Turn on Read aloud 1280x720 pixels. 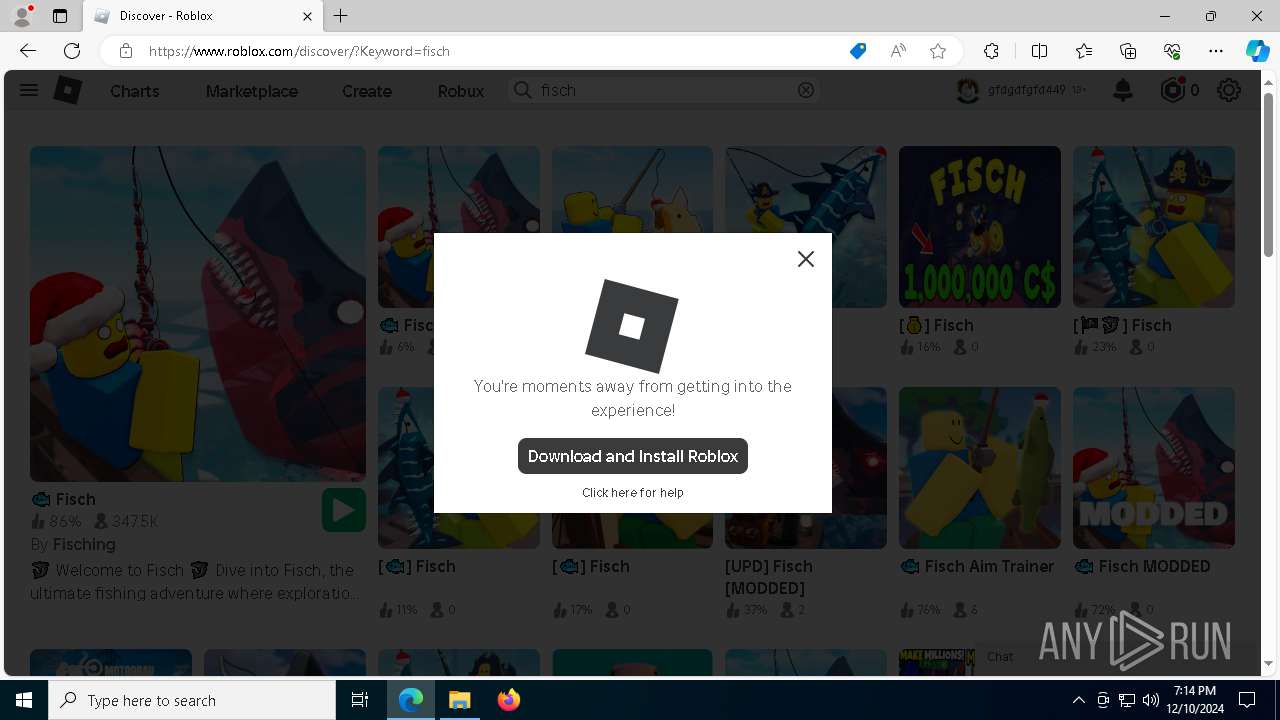(898, 51)
